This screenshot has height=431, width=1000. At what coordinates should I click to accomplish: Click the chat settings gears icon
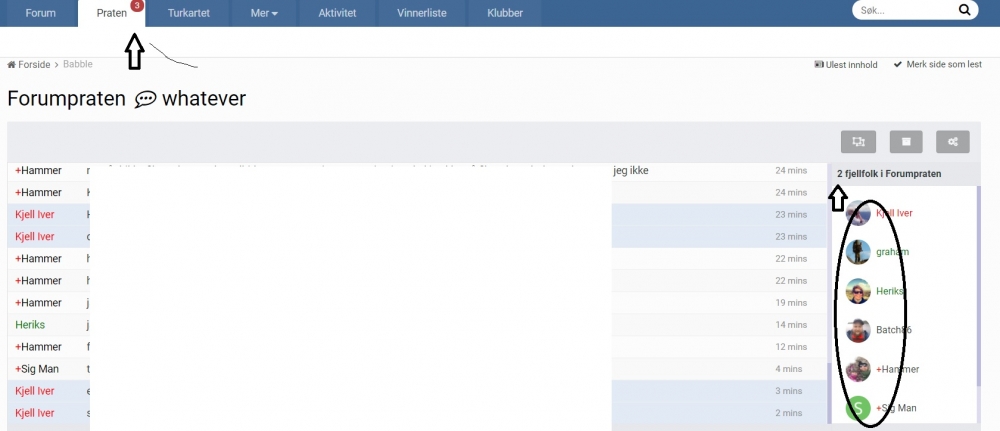coord(952,142)
